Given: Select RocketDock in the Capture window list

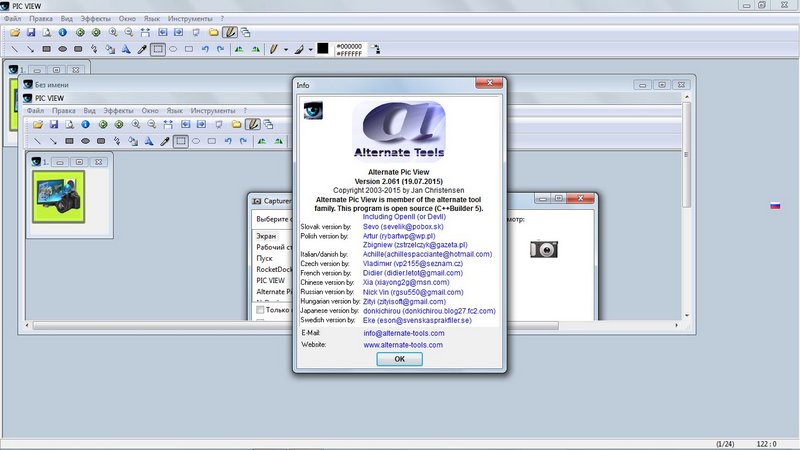Looking at the screenshot, I should (x=274, y=269).
